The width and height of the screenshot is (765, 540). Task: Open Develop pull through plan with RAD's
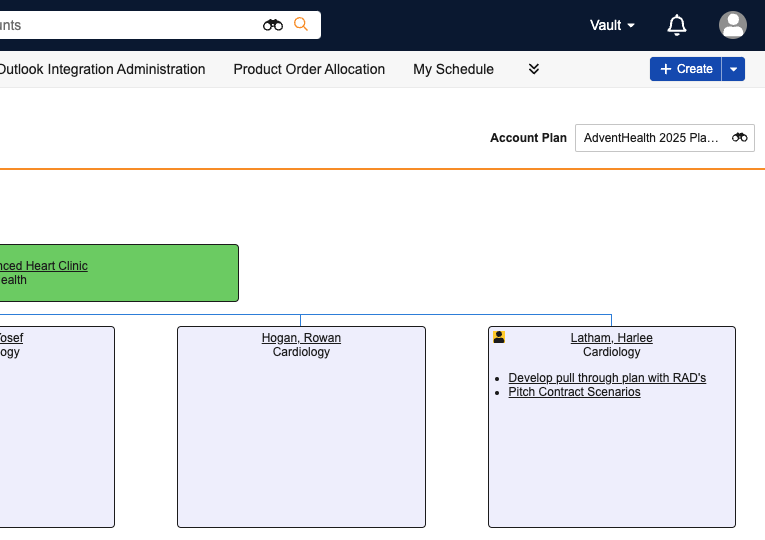(607, 378)
